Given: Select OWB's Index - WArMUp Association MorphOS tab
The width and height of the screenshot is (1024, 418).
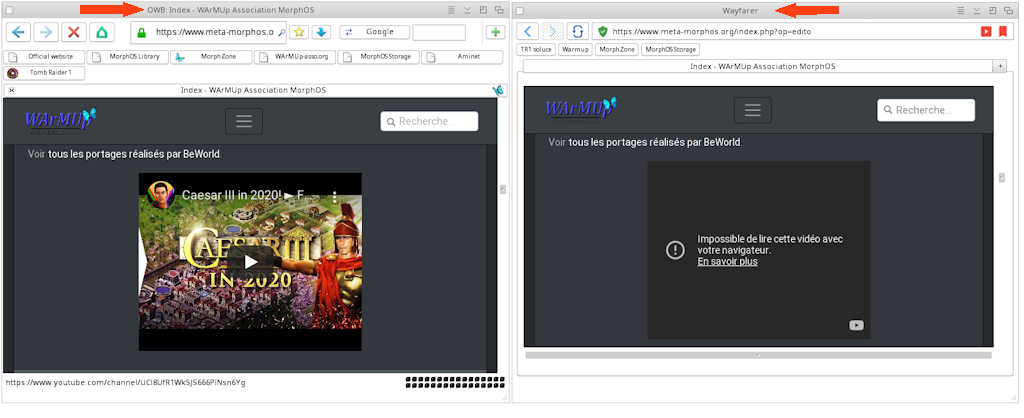Looking at the screenshot, I should 253,91.
